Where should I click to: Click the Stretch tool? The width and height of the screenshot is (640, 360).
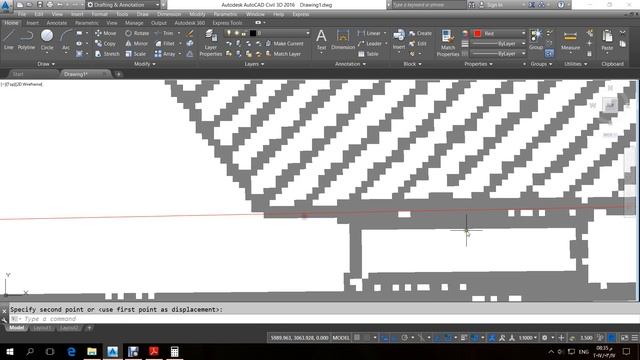pos(107,53)
